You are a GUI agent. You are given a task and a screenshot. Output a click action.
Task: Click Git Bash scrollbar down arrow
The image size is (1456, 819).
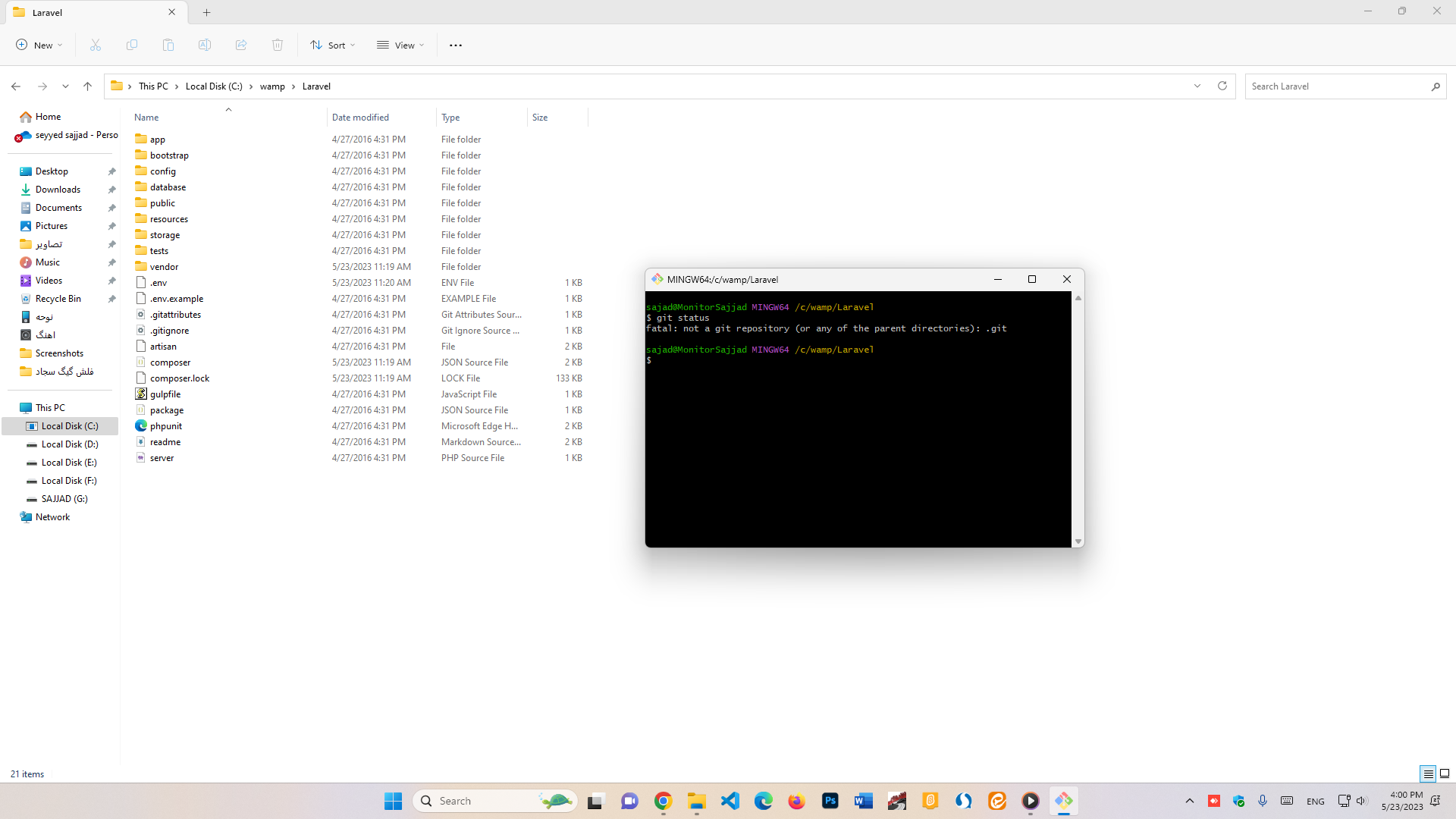point(1078,541)
